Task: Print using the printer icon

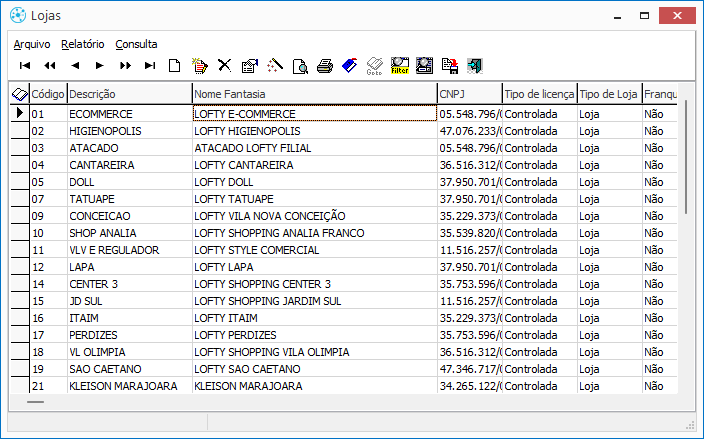Action: [325, 66]
